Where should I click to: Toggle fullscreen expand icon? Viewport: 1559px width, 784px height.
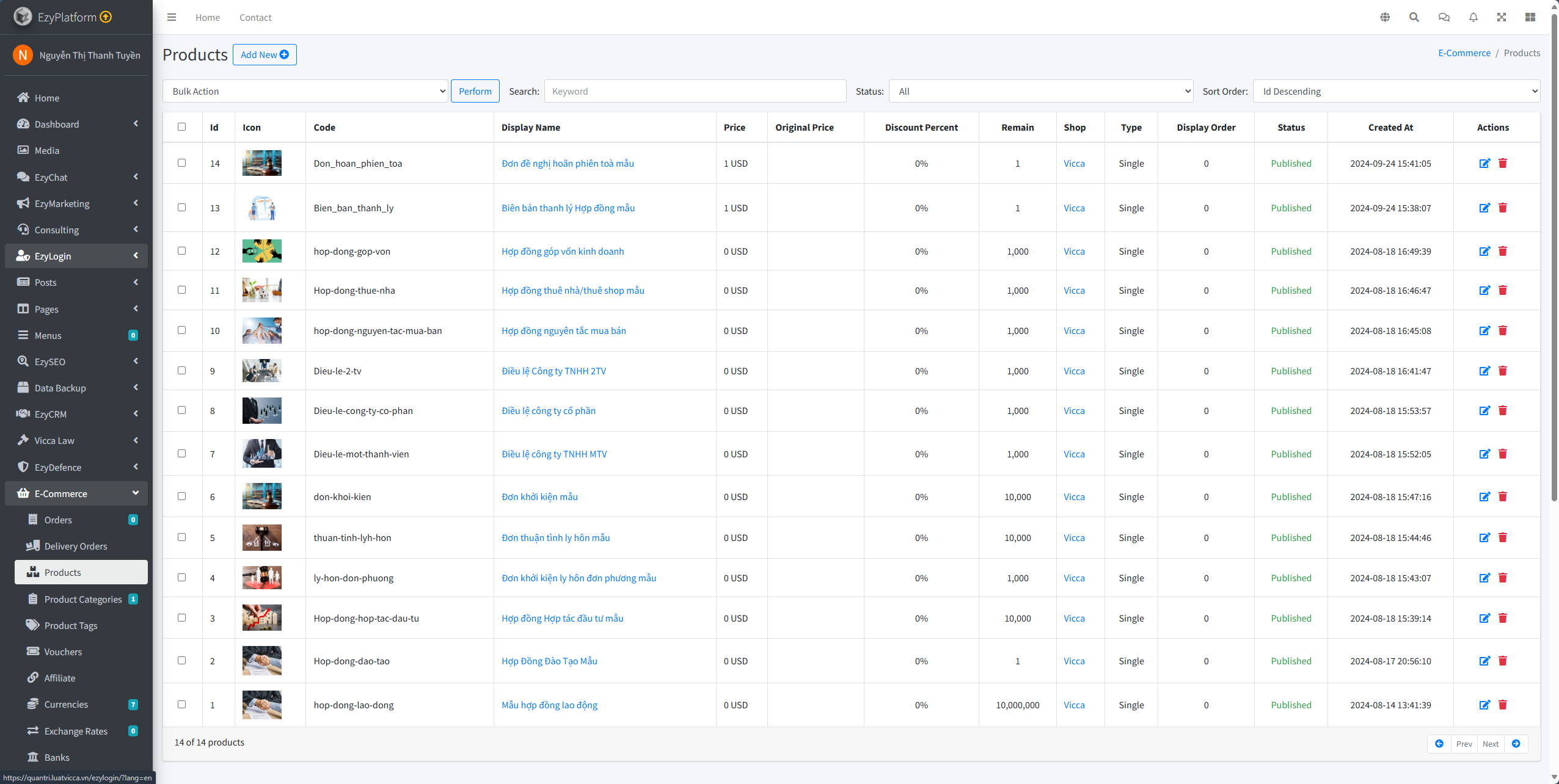point(1501,17)
